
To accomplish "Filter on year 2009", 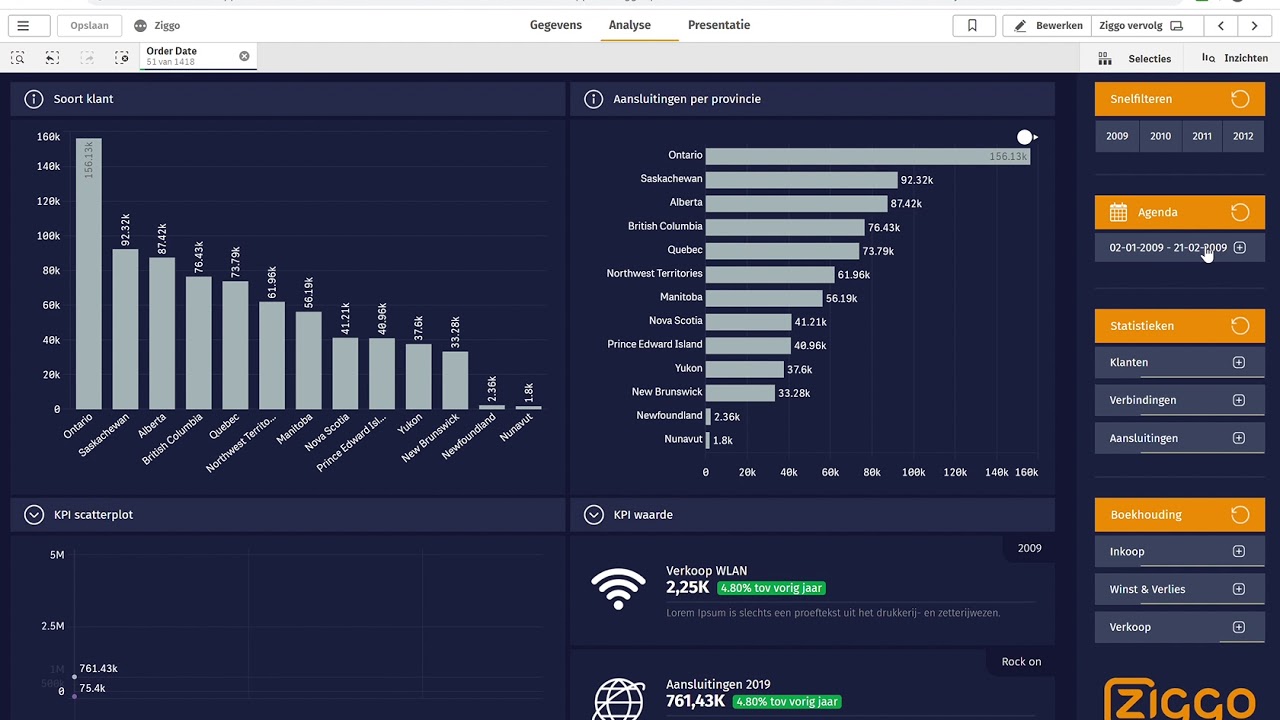I will 1117,136.
